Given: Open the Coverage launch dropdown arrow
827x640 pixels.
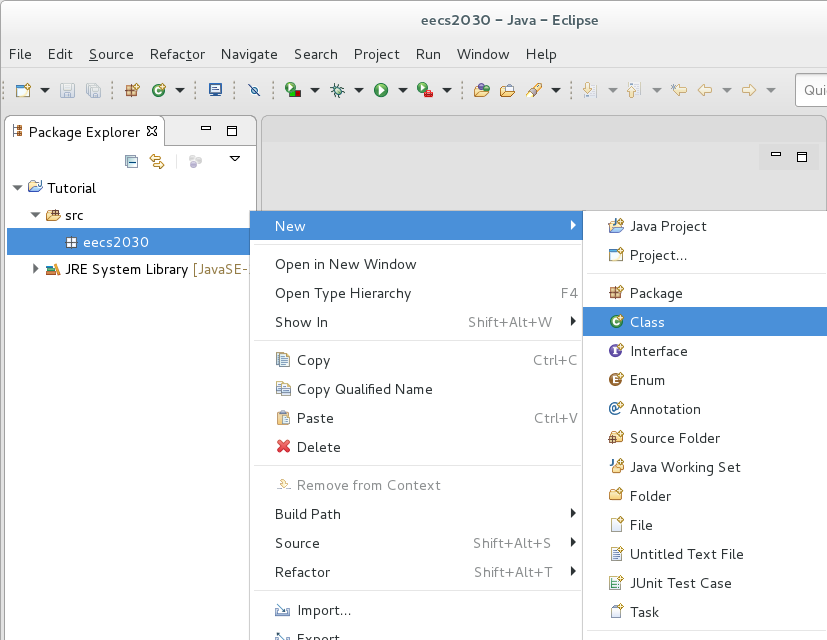Looking at the screenshot, I should coord(315,90).
